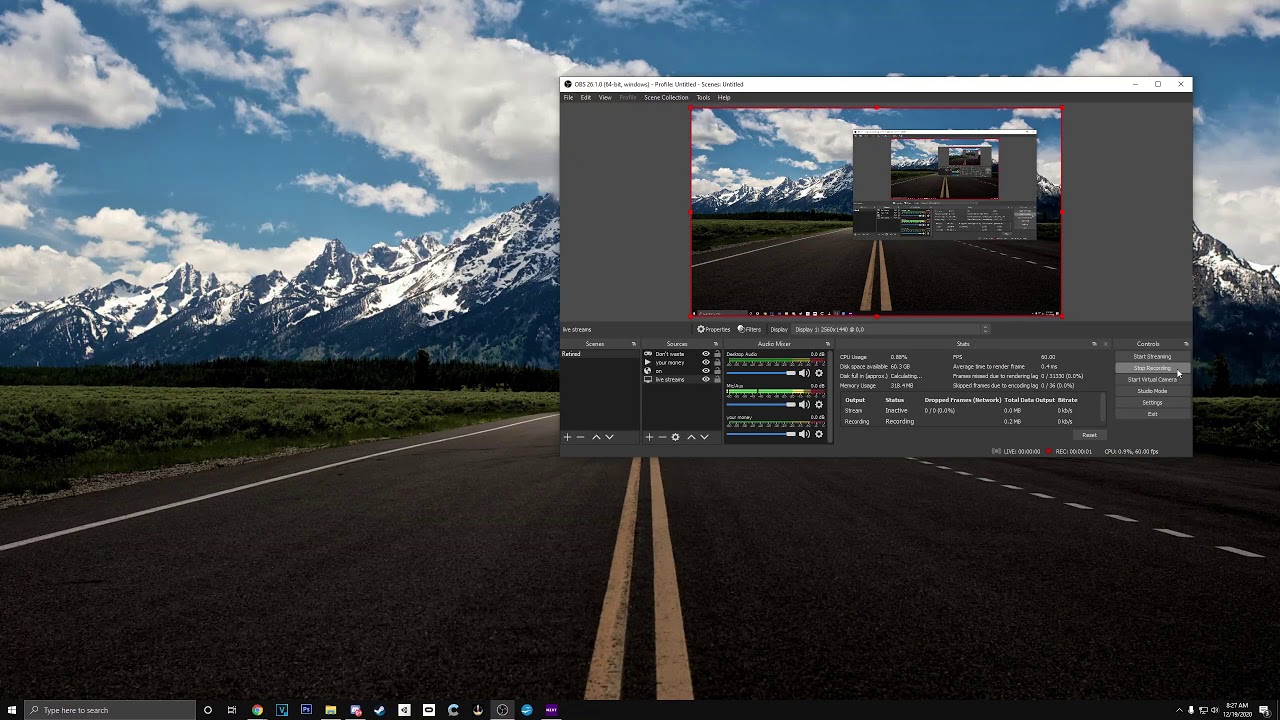The image size is (1280, 720).
Task: Toggle visibility of the 'live streams' source
Action: [706, 379]
